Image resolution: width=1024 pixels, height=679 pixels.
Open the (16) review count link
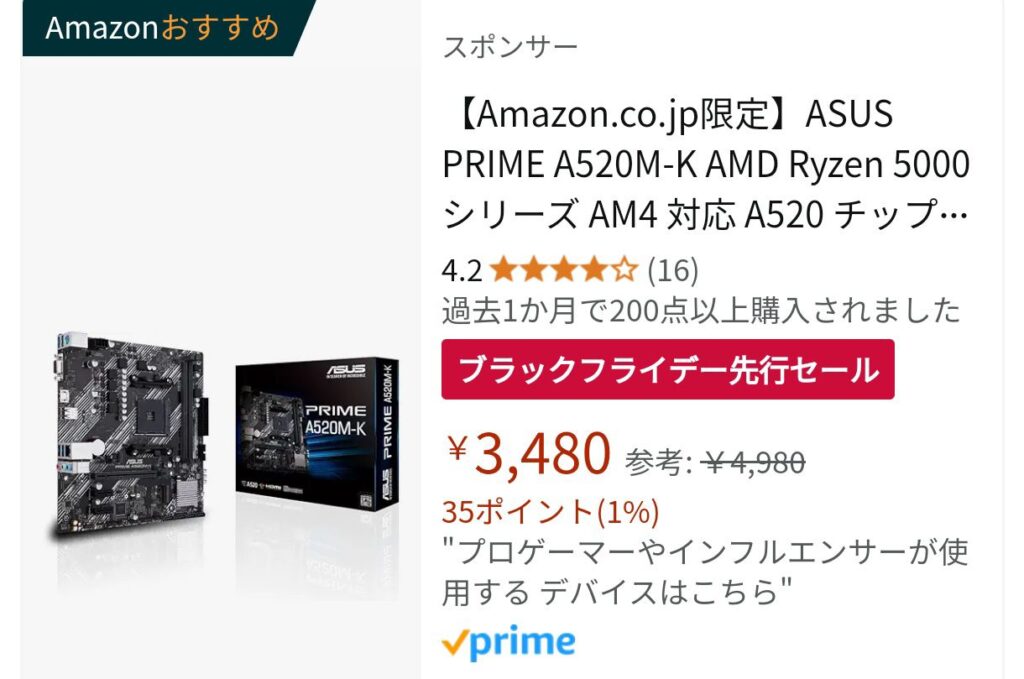(x=673, y=270)
